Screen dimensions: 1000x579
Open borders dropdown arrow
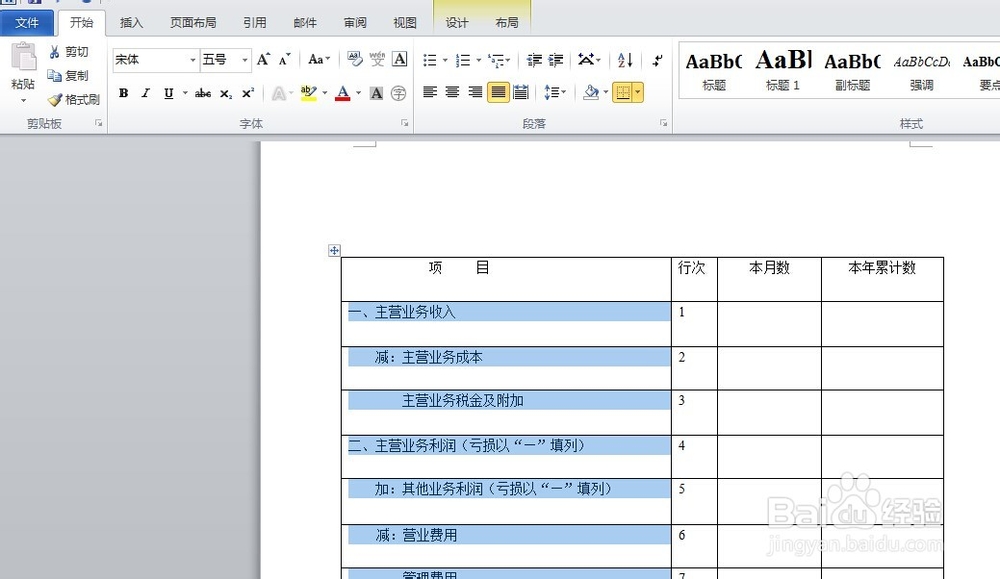[x=637, y=92]
